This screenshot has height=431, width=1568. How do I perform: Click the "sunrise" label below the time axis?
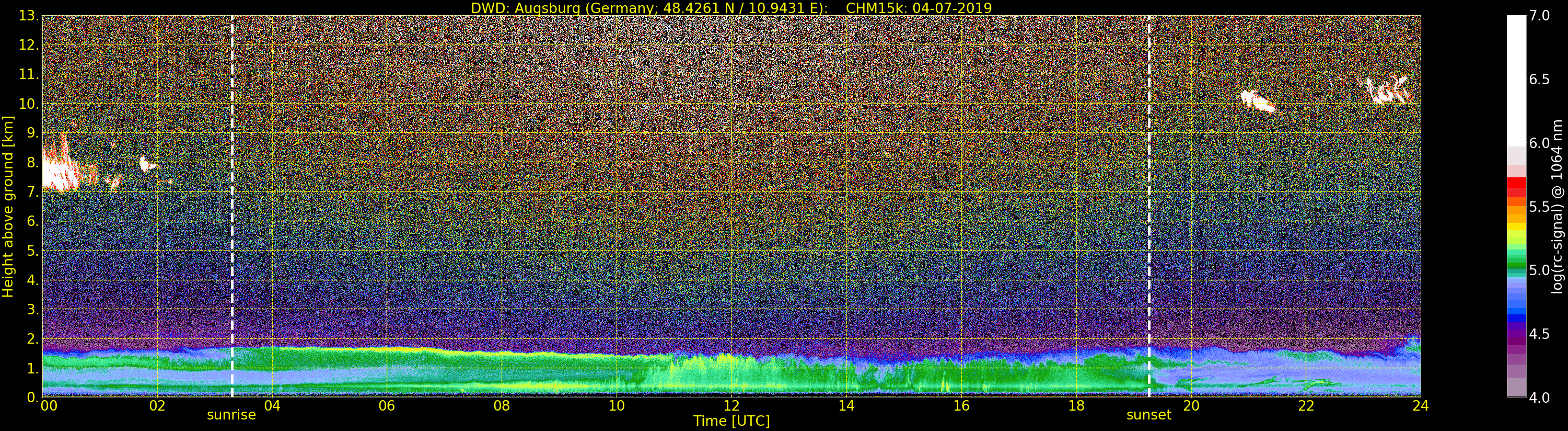(231, 415)
